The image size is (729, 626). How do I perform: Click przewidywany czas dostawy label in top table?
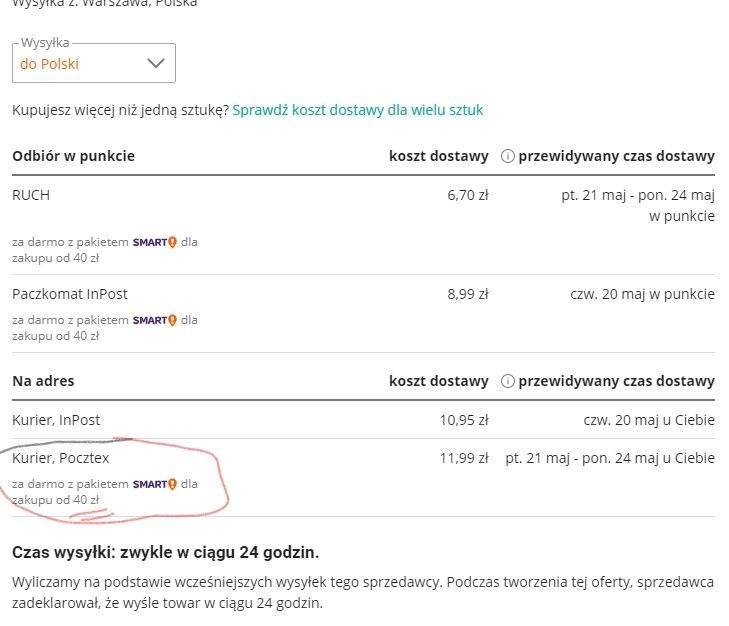(x=616, y=156)
